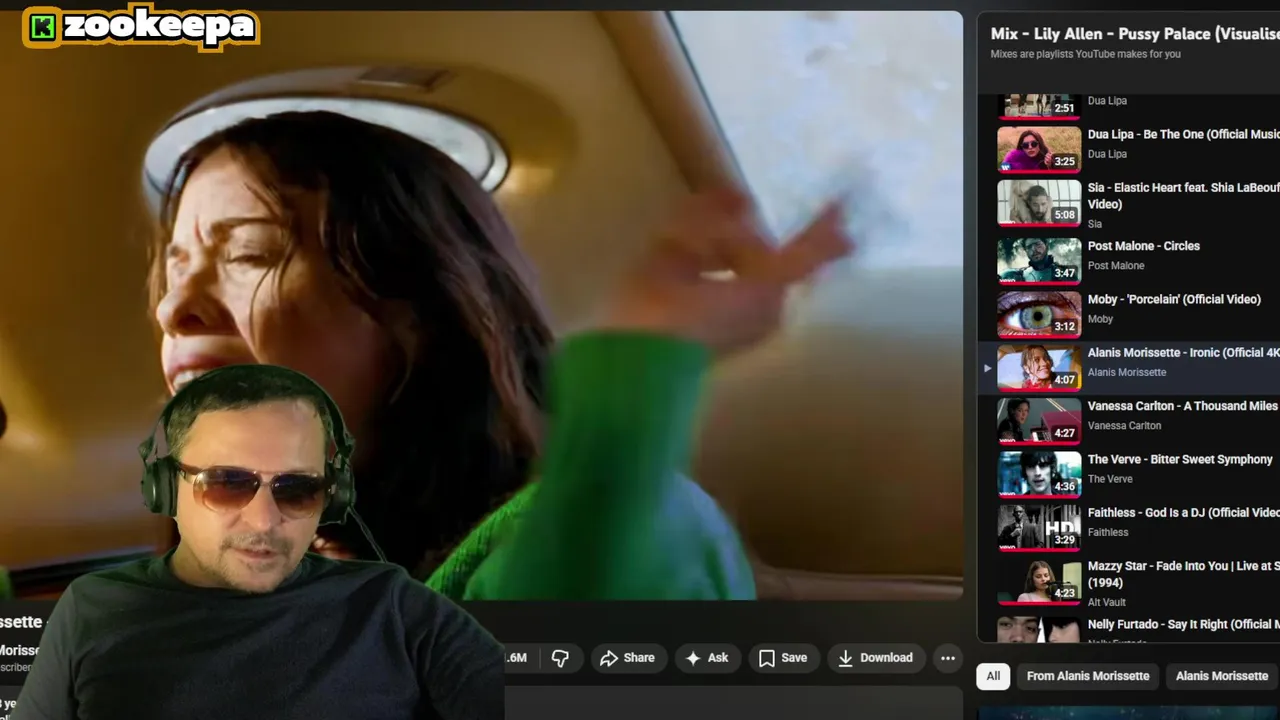
Task: Select the From Alanis Morissette chip
Action: [1088, 676]
